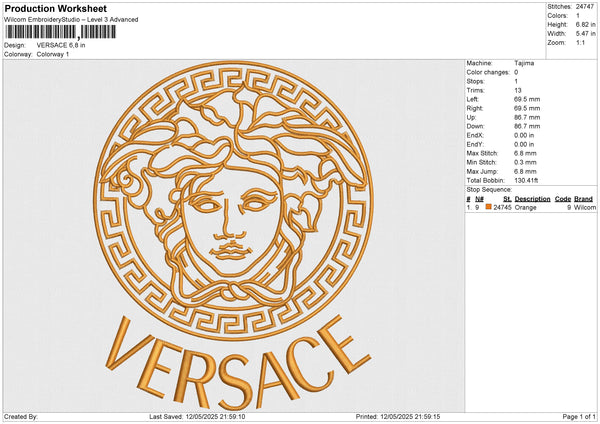Click the 'Created By:' label
Viewport: 600px width, 424px height.
coord(21,416)
